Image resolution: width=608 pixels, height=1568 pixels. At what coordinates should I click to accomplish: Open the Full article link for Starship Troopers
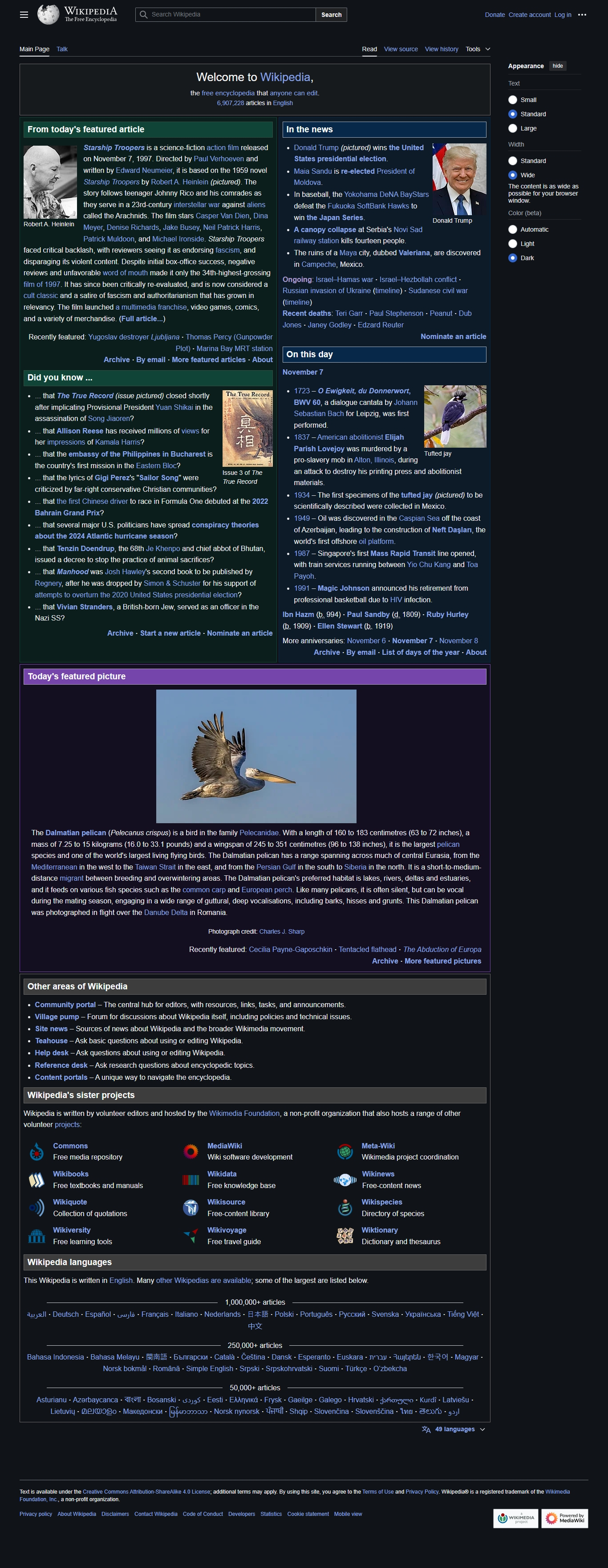click(142, 319)
